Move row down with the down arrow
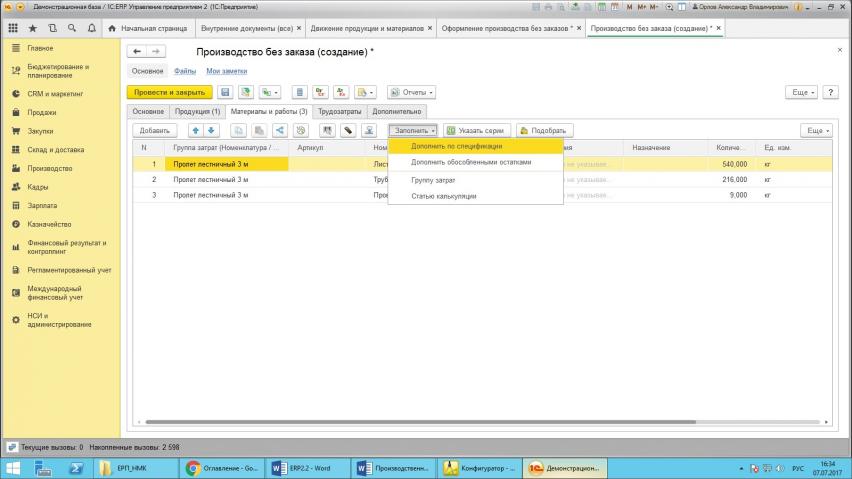Viewport: 852px width, 479px height. (210, 130)
